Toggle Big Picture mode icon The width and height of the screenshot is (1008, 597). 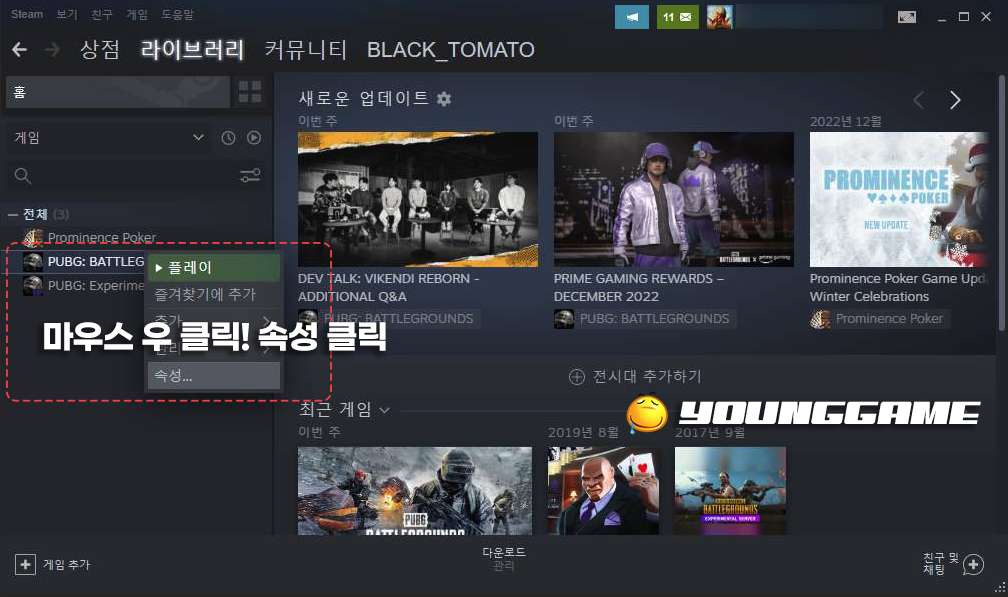point(906,17)
